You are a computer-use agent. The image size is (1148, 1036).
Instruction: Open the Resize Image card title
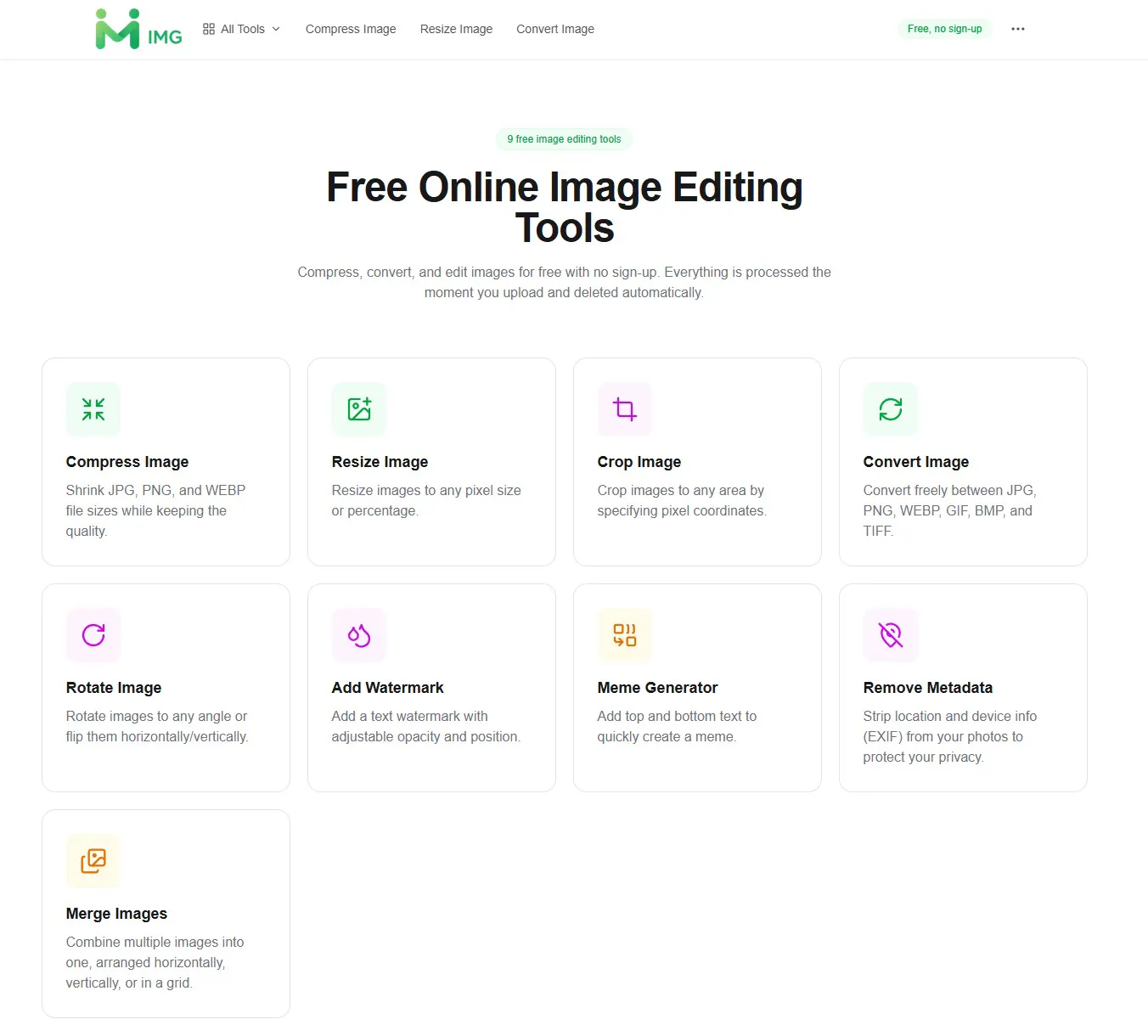coord(380,462)
